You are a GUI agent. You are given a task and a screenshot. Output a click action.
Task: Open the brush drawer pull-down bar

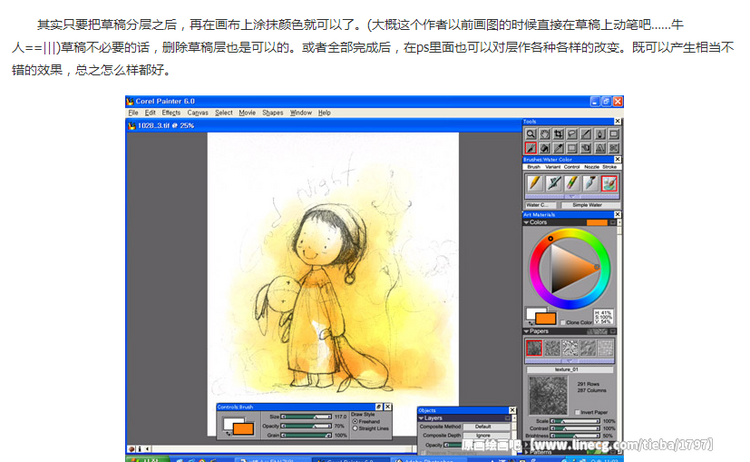(572, 197)
